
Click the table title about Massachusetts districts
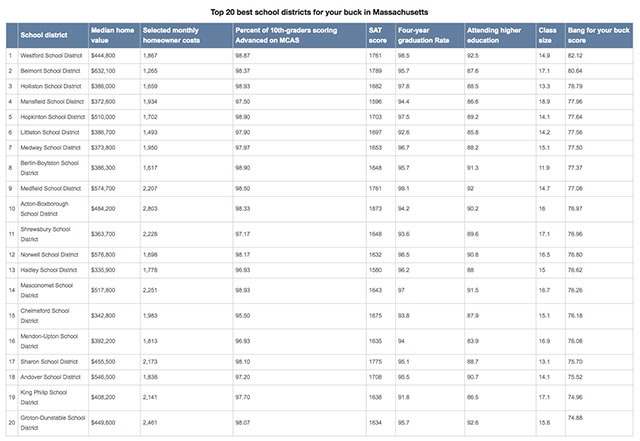pyautogui.click(x=319, y=12)
